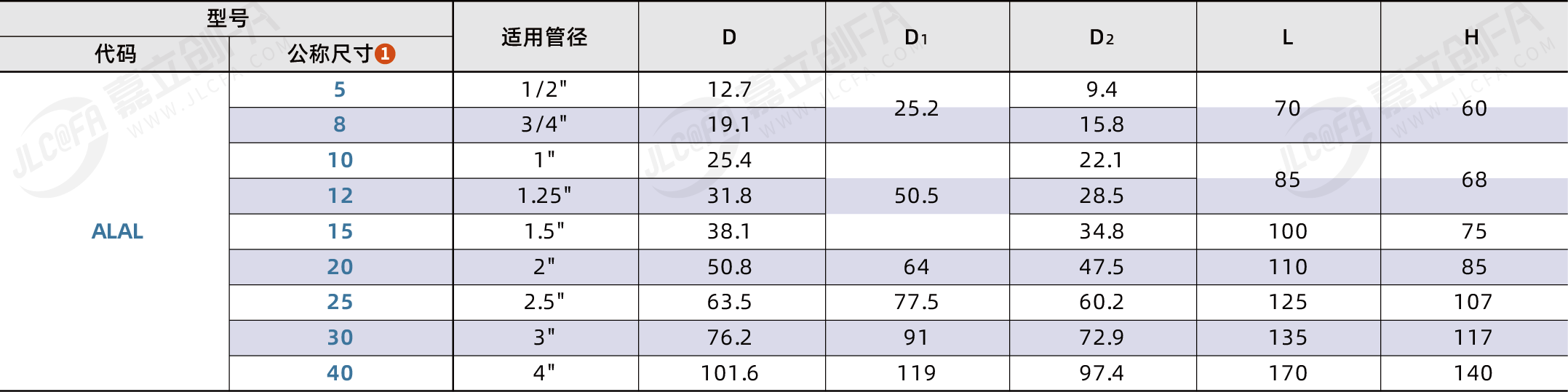This screenshot has width=1568, height=392.
Task: Choose nominal size 20
Action: point(340,267)
